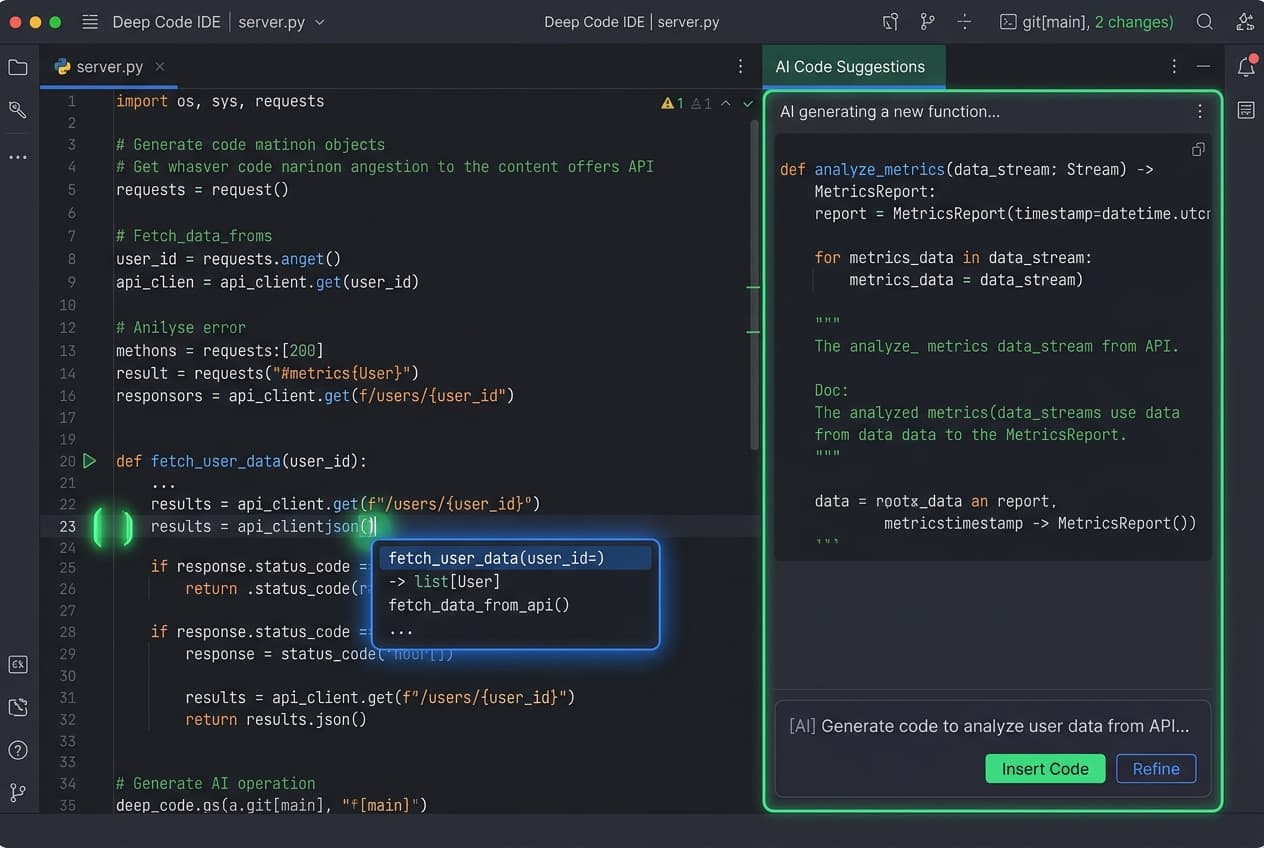This screenshot has height=848, width=1264.
Task: Choose fetch_user_data(user_id=) from autocomplete
Action: [x=515, y=558]
